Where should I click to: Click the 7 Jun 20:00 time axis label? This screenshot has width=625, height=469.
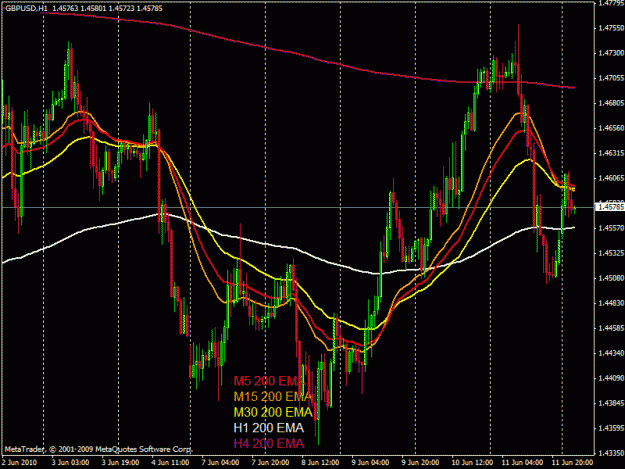[270, 463]
